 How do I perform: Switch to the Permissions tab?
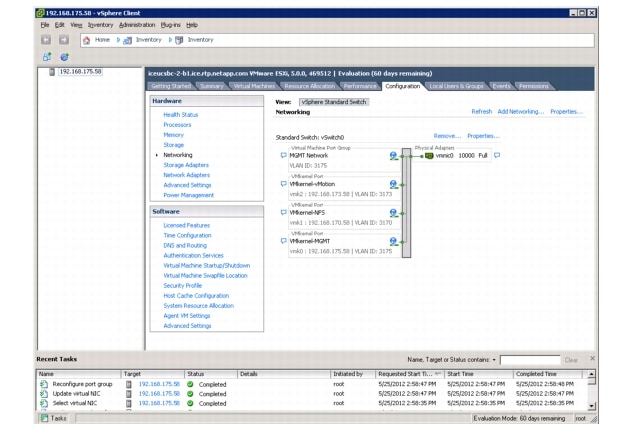click(x=534, y=86)
